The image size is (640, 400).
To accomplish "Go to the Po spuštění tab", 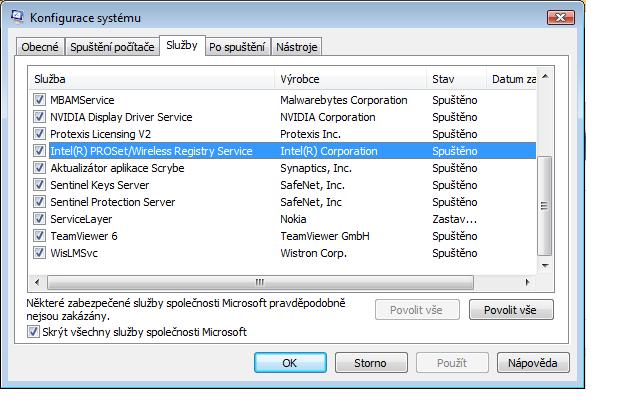I will pos(237,47).
